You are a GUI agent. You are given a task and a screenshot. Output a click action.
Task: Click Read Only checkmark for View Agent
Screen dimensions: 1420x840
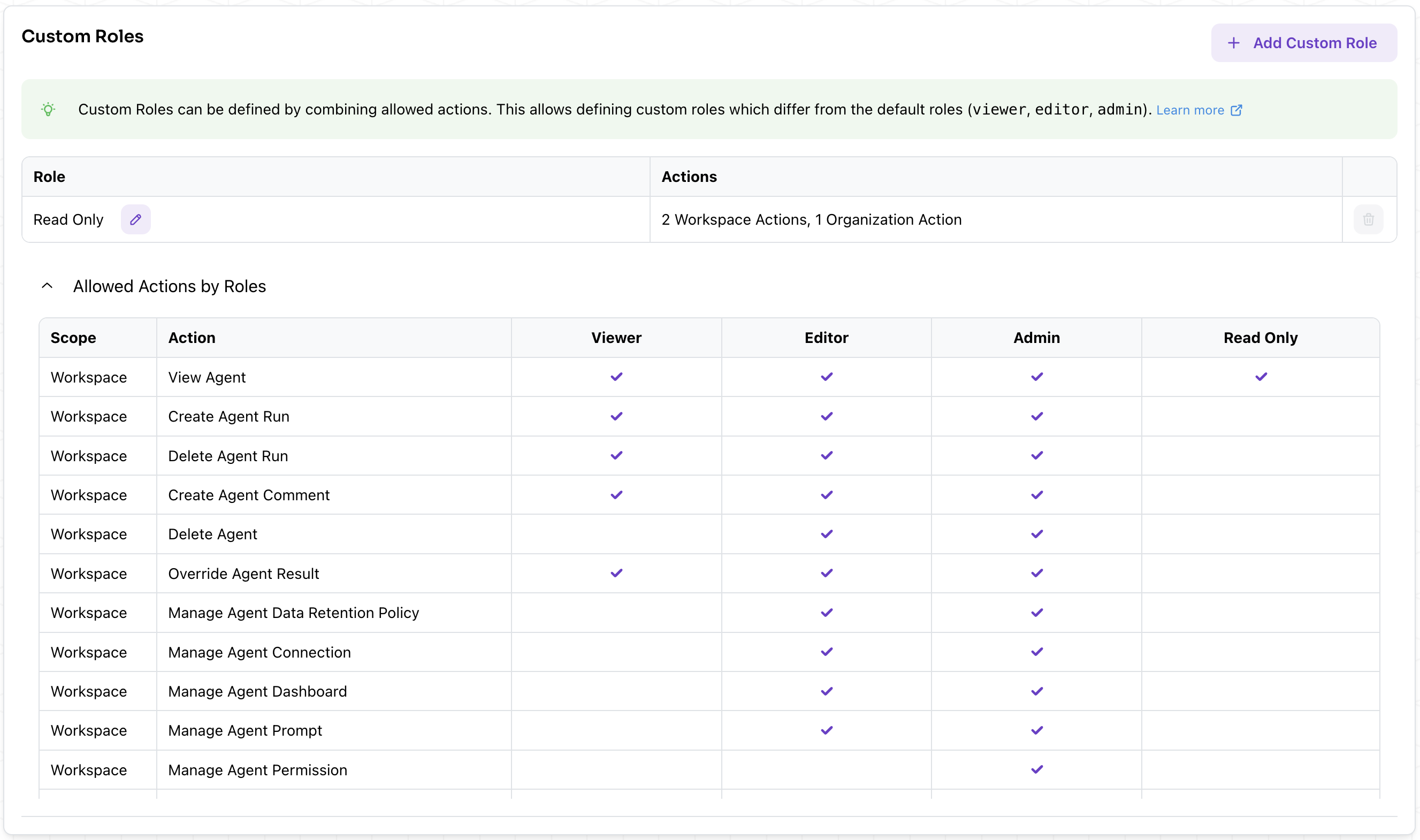coord(1261,377)
